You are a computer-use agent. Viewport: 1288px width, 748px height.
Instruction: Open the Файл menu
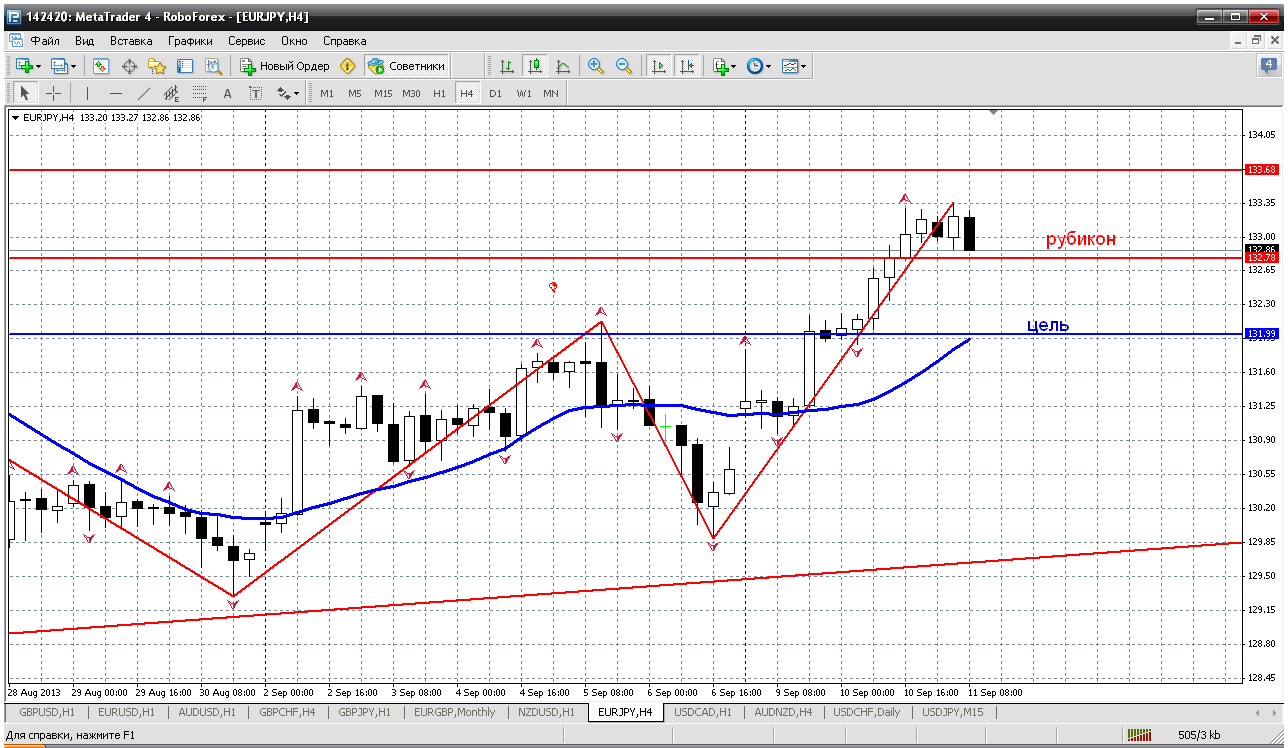[45, 41]
